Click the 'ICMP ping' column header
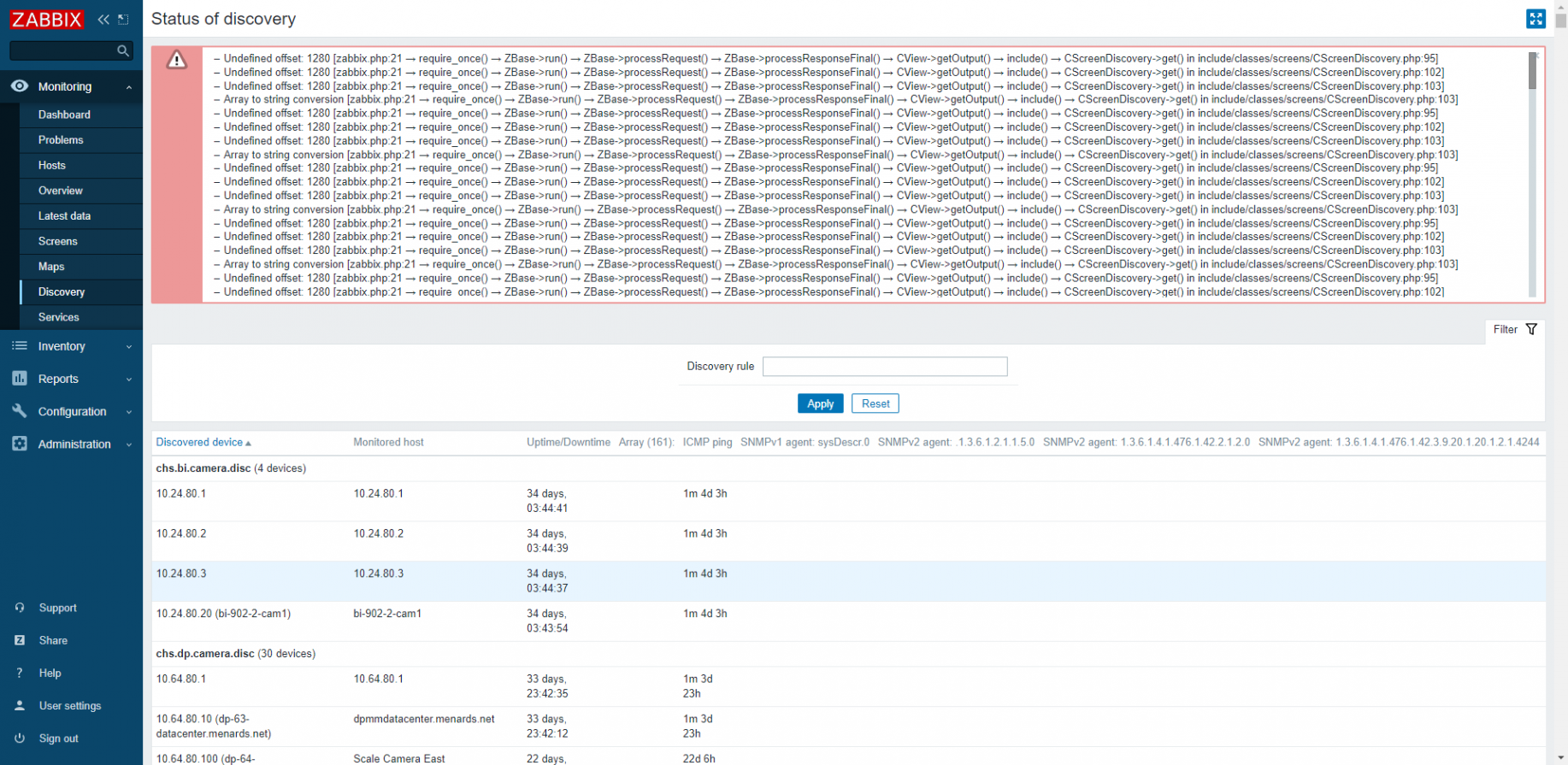 708,443
